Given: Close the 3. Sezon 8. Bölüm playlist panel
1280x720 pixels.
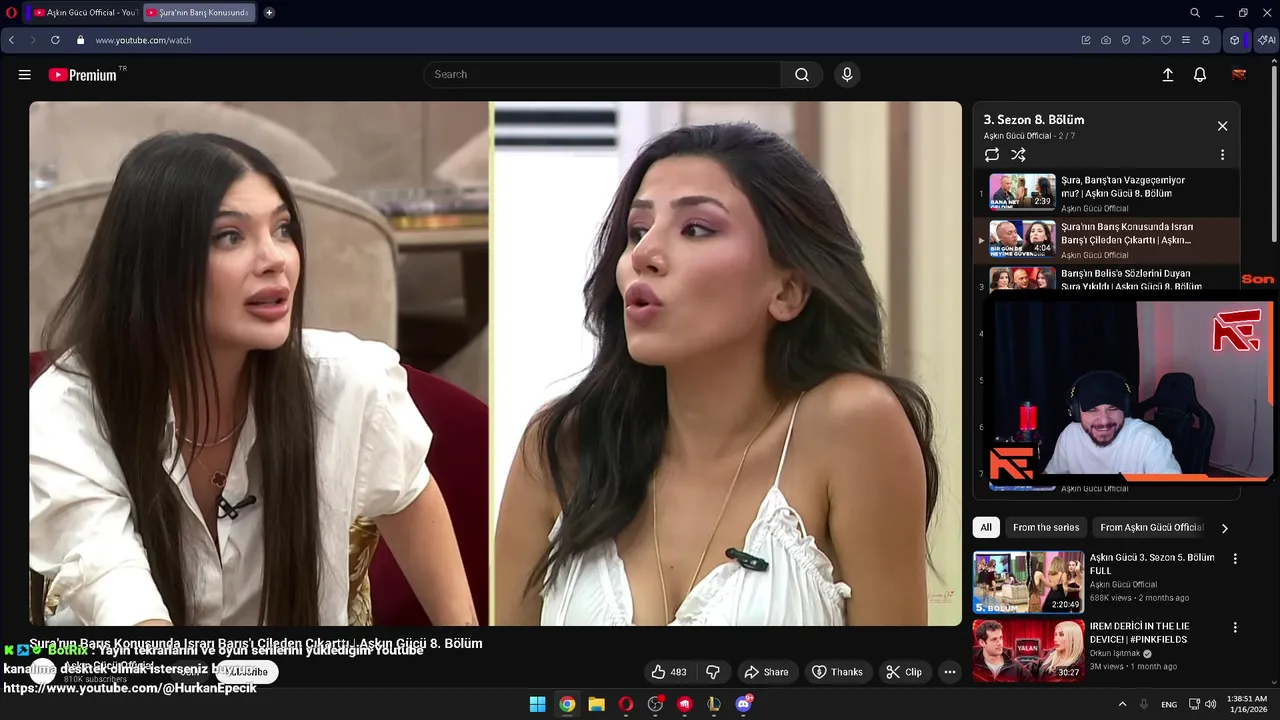Looking at the screenshot, I should point(1222,126).
